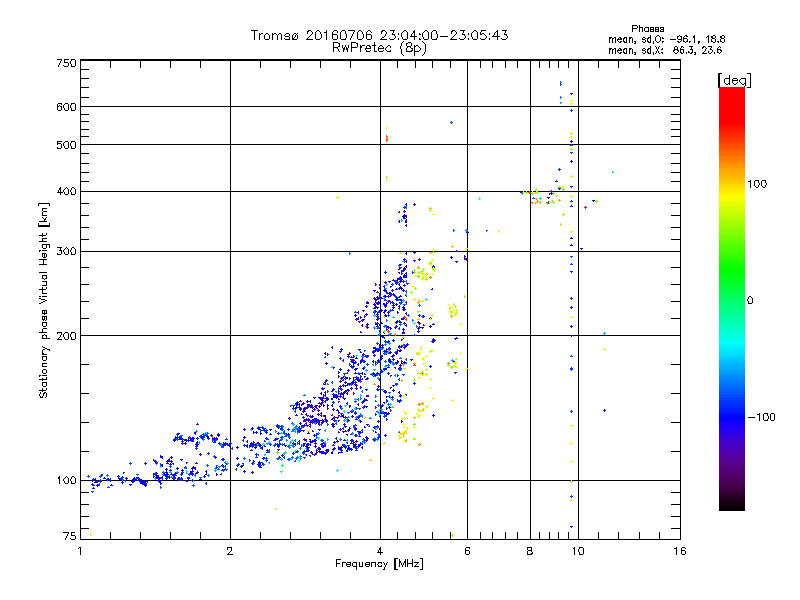Click the plot title 'Tromsø 20160706 23:04:00-23:05:43'

(x=379, y=35)
